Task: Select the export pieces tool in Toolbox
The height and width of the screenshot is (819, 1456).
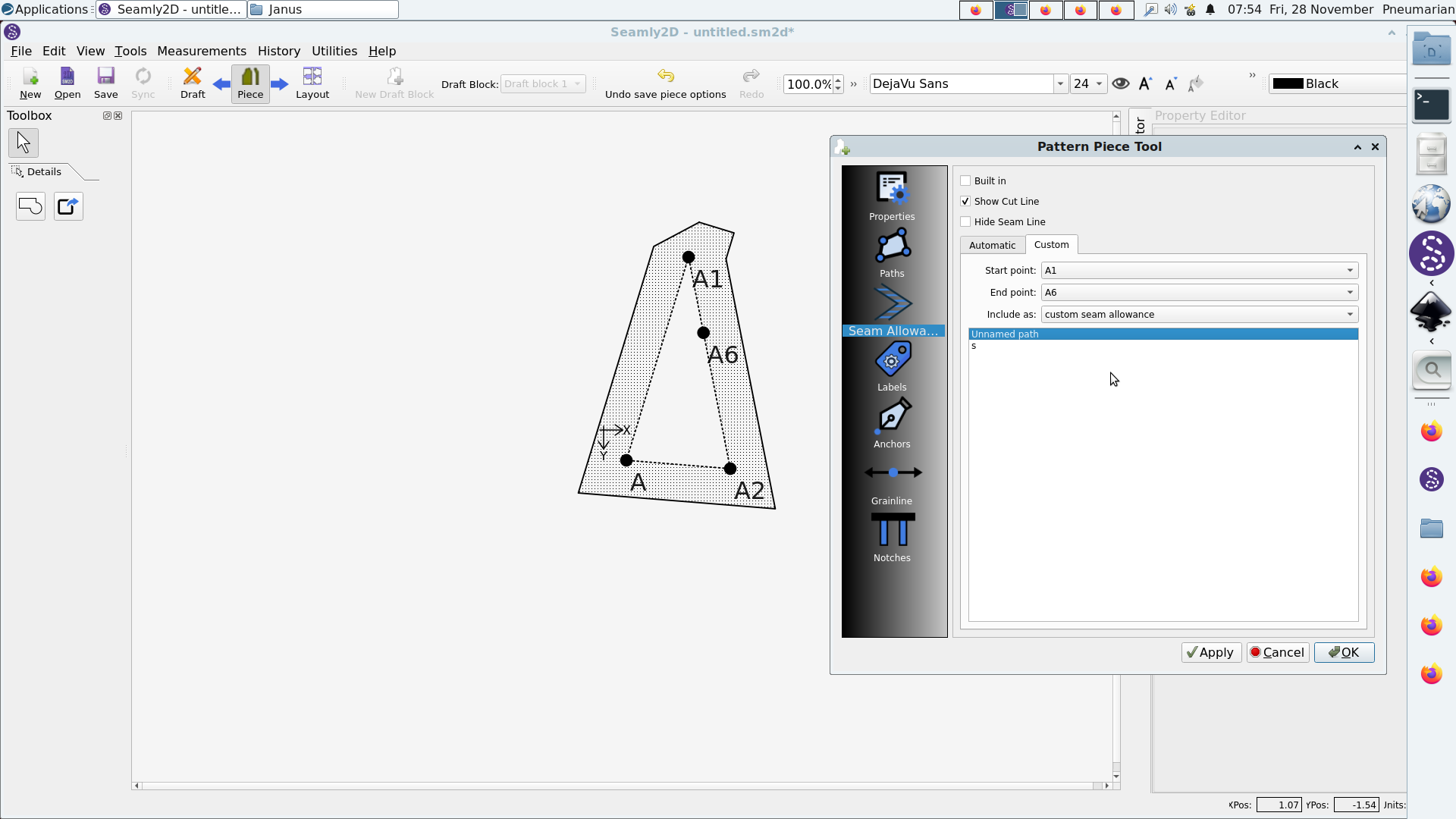Action: coord(68,206)
